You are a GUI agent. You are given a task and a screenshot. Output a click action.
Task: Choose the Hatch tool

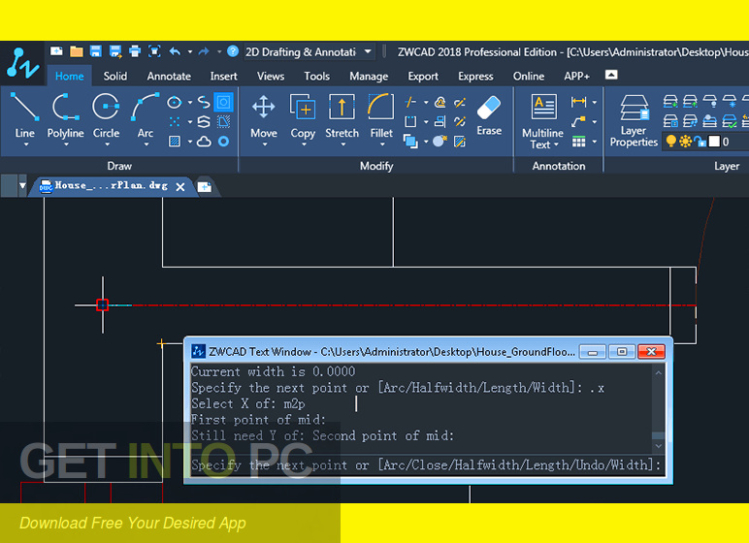point(174,141)
